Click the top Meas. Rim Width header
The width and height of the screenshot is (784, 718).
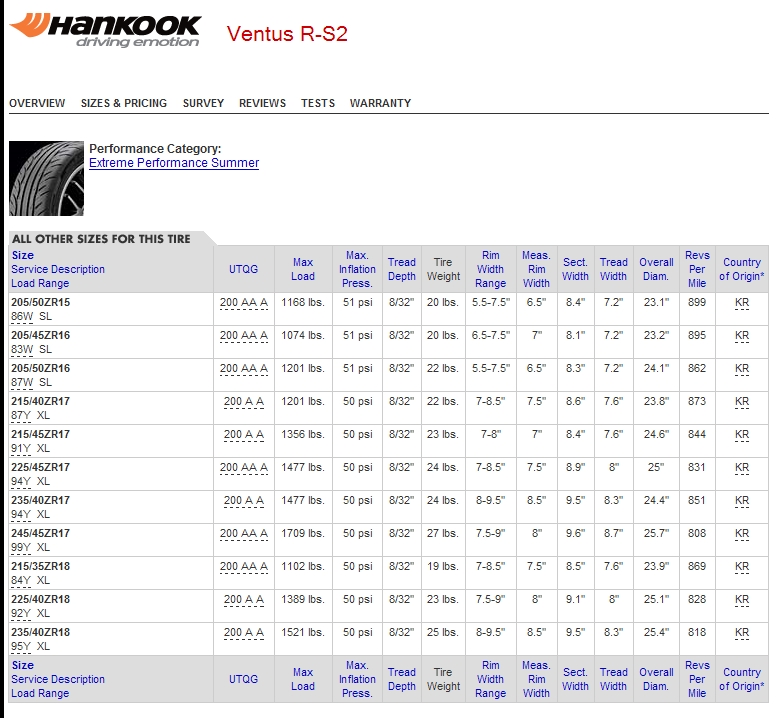point(536,269)
